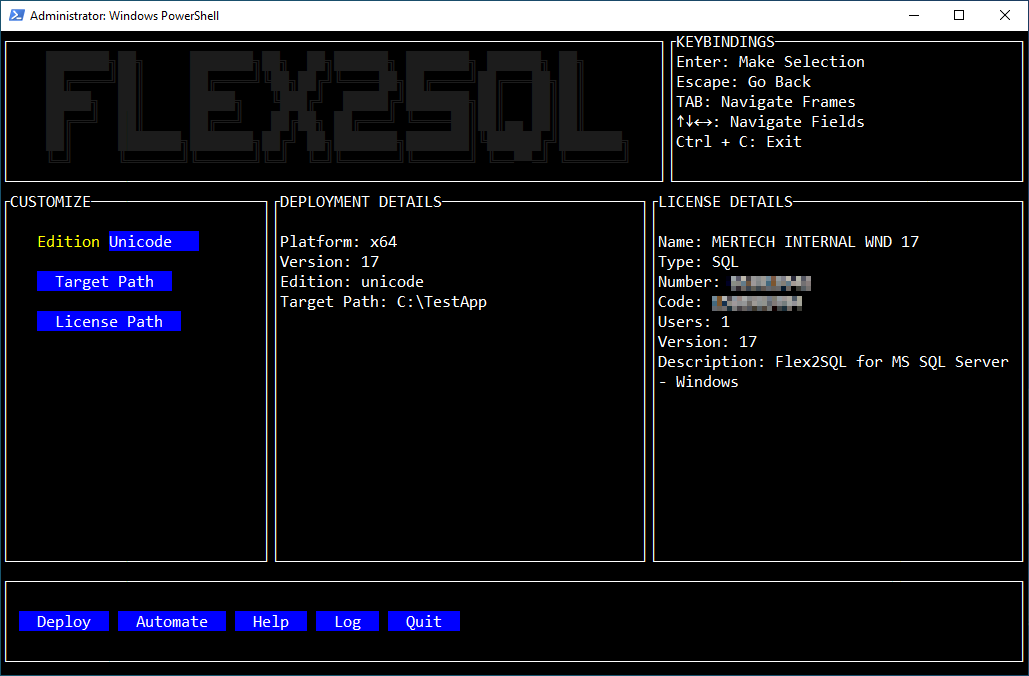Click the Deploy button
This screenshot has height=676, width=1029.
click(63, 621)
